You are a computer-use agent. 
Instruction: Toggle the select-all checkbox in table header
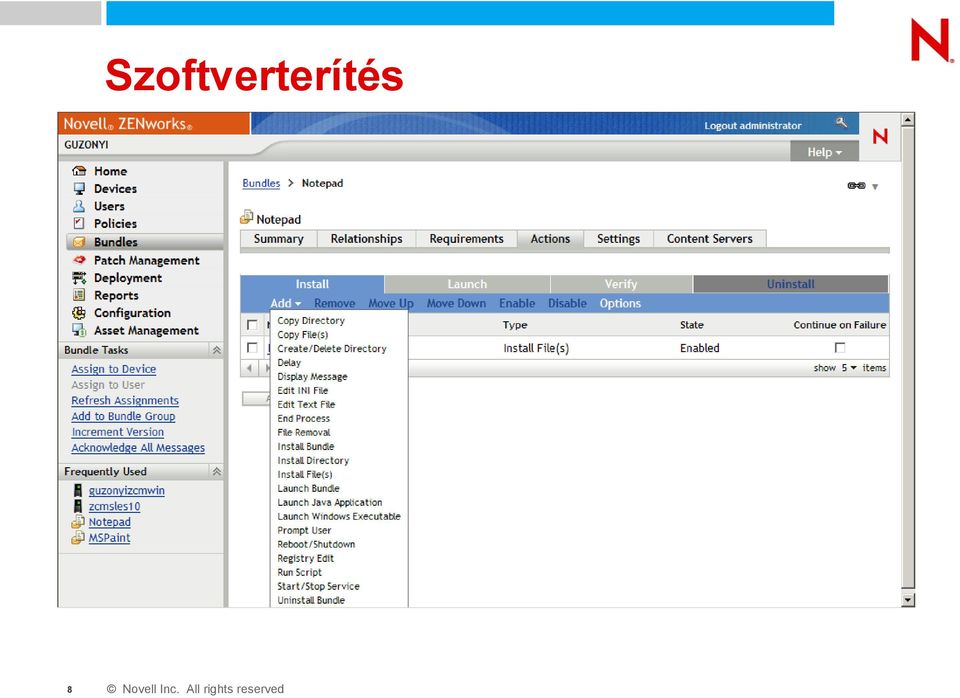[x=252, y=325]
